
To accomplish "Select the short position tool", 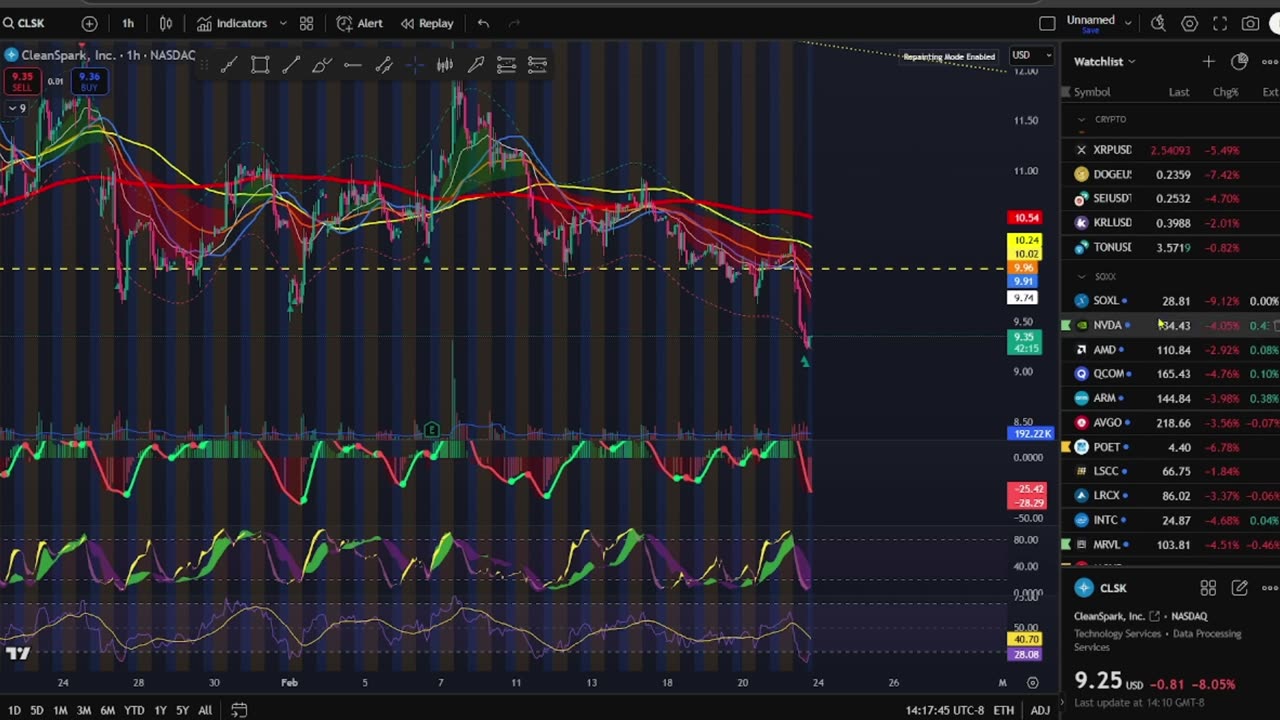I will click(x=537, y=65).
